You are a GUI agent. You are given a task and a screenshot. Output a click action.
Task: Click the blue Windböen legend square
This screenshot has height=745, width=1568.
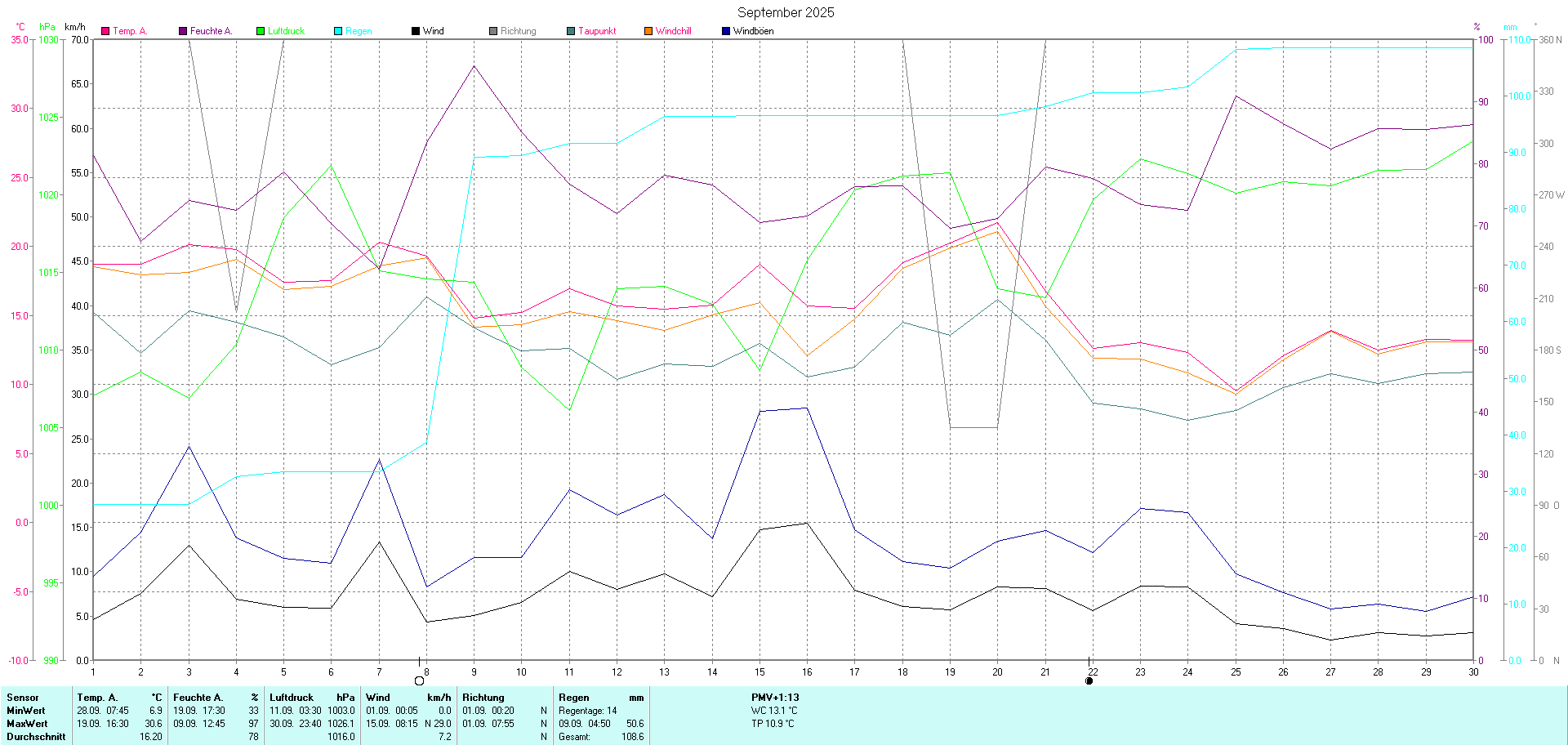point(726,31)
